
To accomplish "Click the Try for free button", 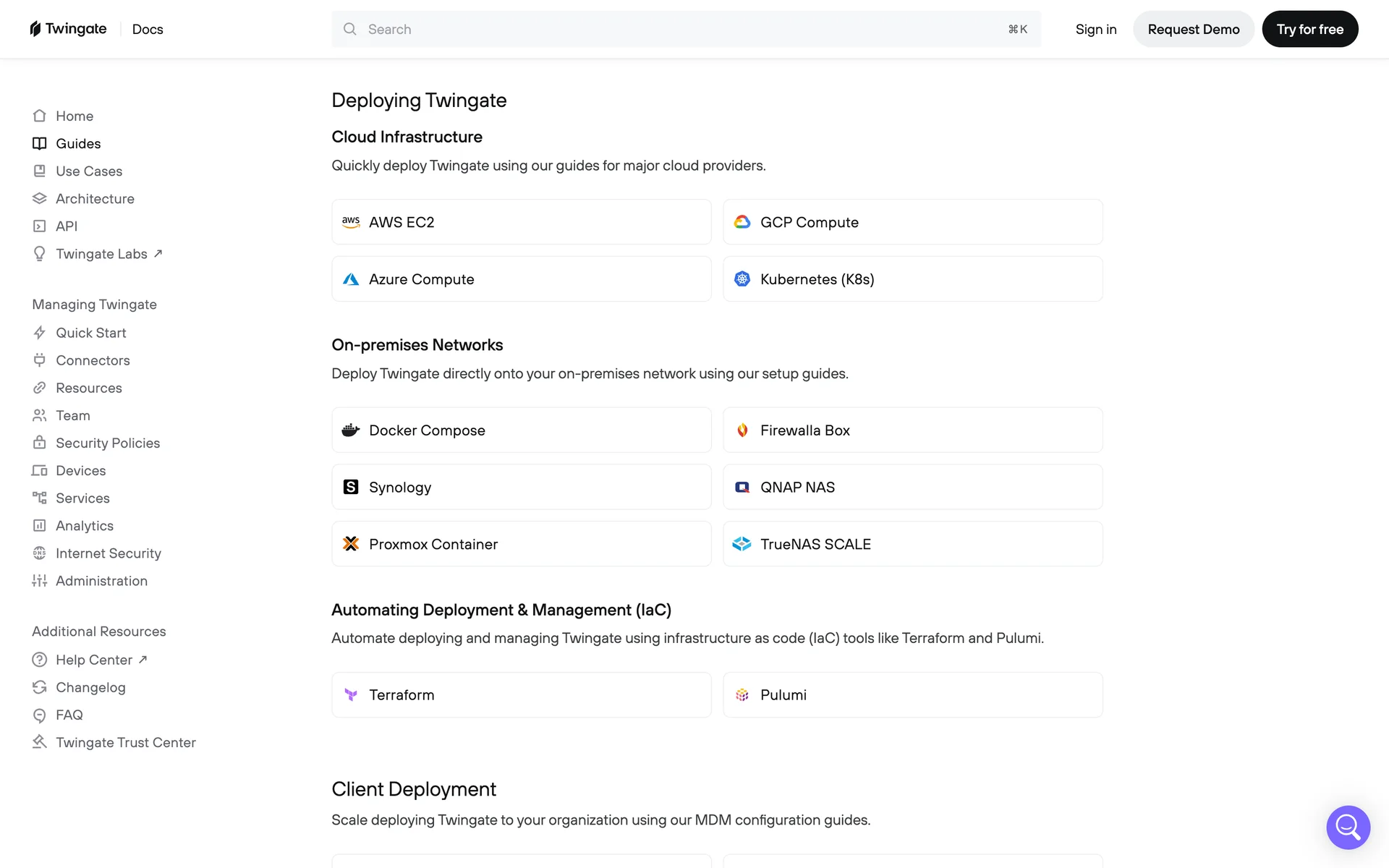I will [1309, 29].
